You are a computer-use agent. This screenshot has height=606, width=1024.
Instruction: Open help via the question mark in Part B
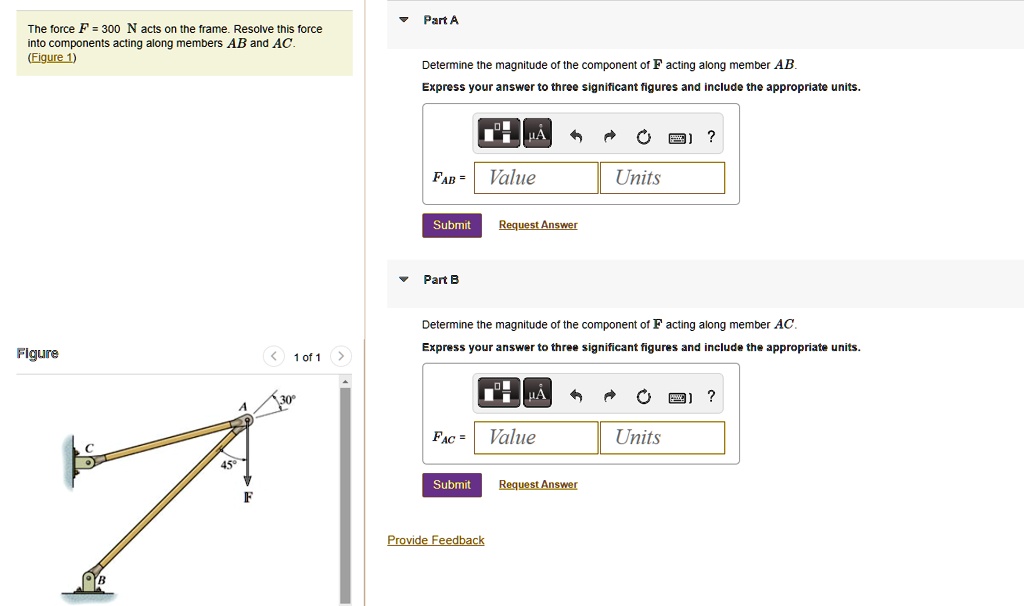click(710, 395)
